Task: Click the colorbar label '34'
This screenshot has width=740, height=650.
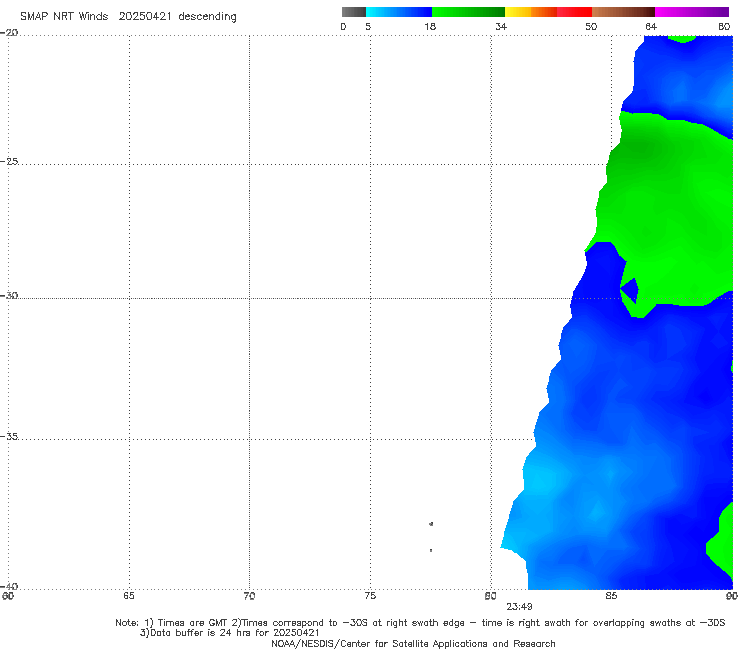Action: pos(501,27)
